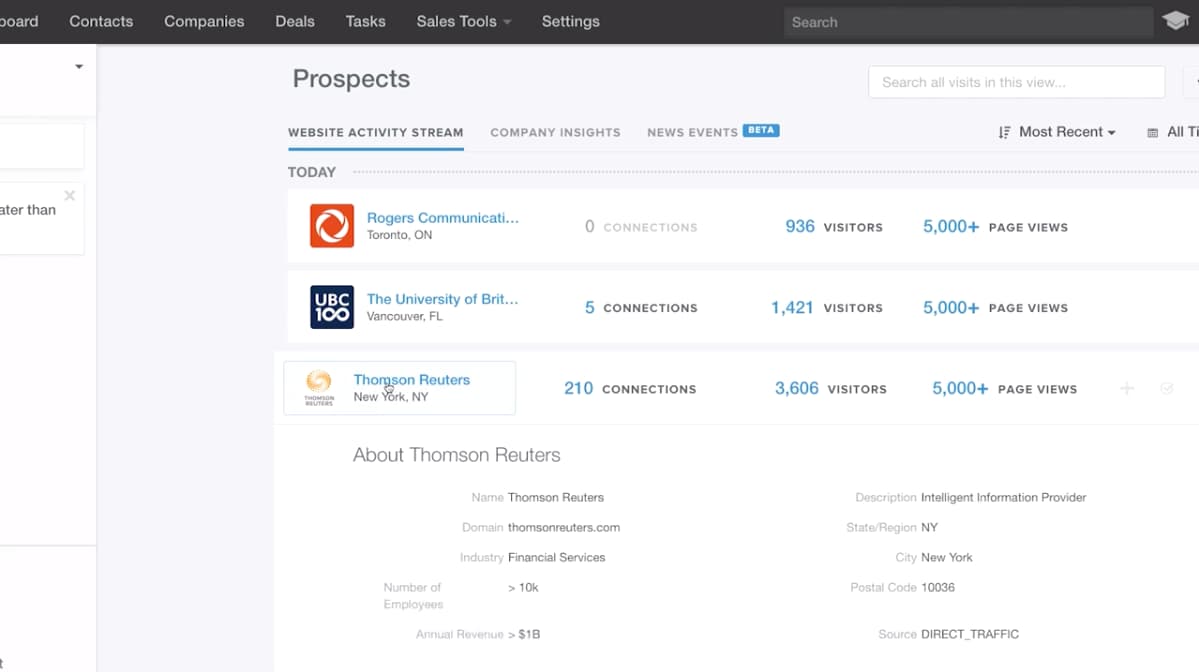Click the 'Search all visits in this view' field
The image size is (1199, 672).
[x=1016, y=82]
